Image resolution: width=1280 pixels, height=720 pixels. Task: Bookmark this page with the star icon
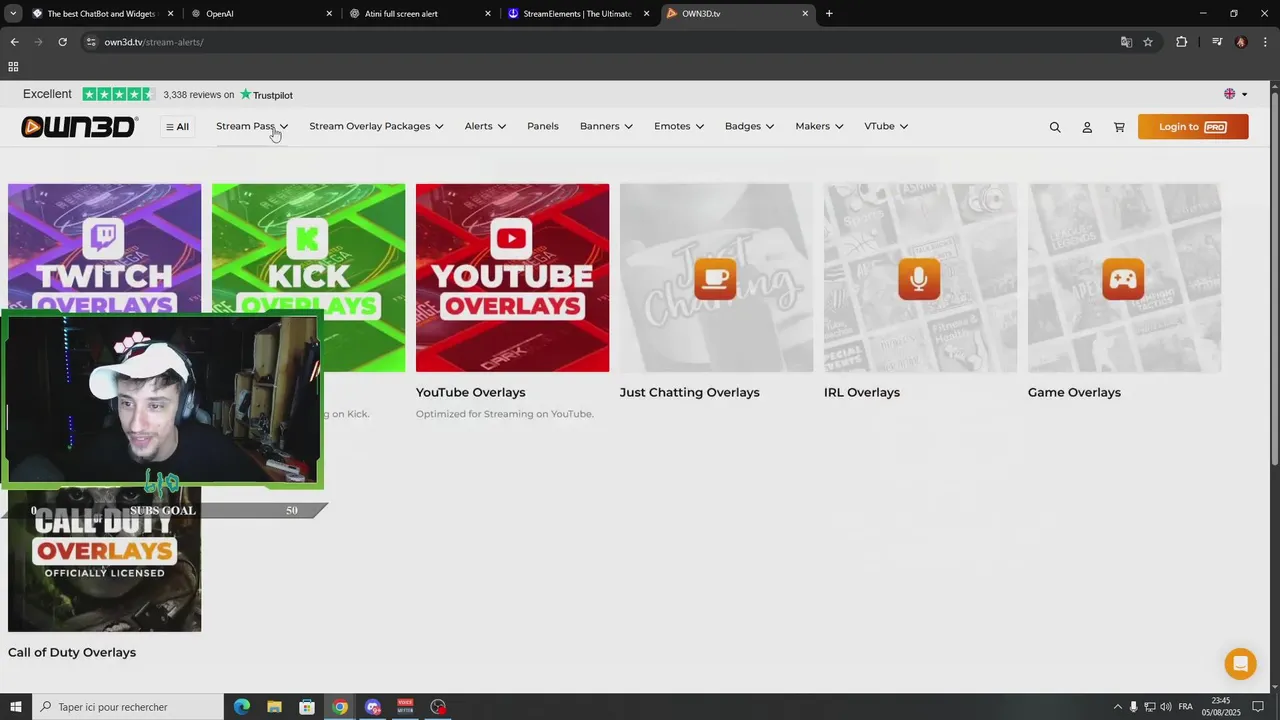click(1148, 42)
